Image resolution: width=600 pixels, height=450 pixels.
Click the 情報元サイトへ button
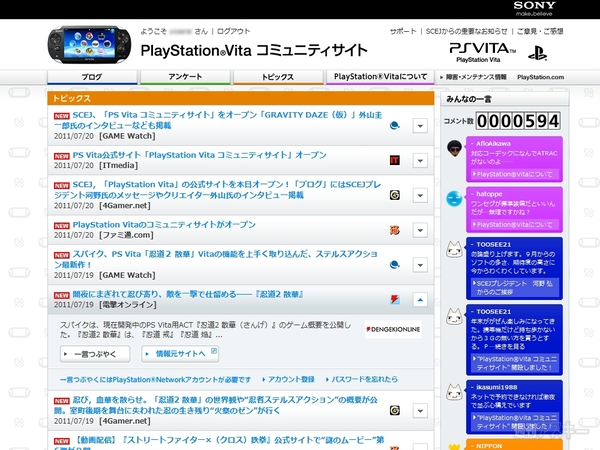[180, 354]
